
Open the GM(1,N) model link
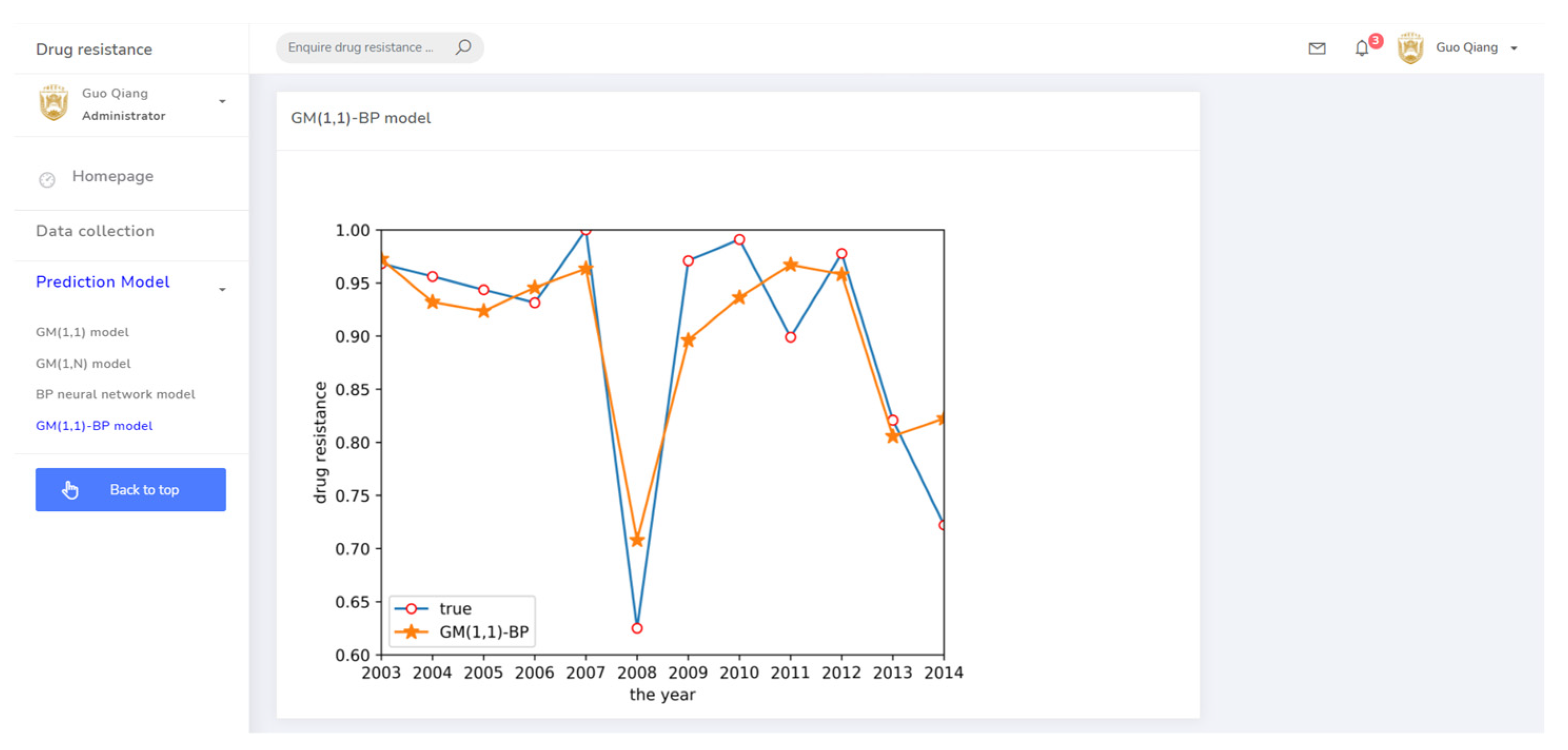click(x=83, y=364)
